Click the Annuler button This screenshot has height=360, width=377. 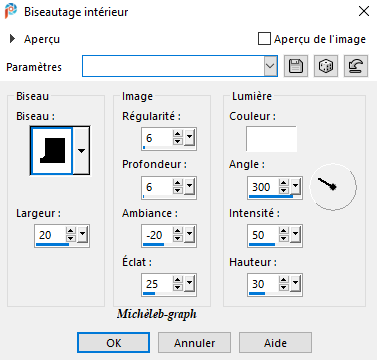point(194,342)
